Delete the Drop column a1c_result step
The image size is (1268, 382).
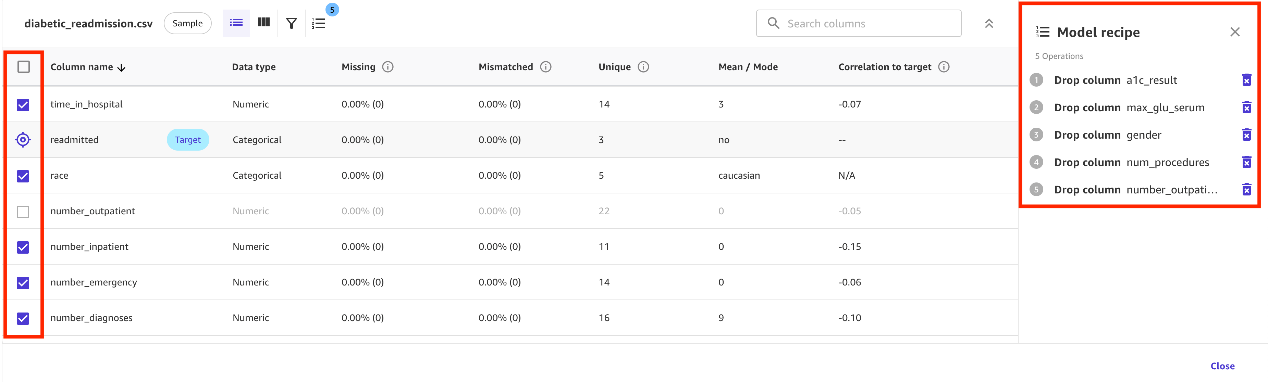click(1246, 80)
